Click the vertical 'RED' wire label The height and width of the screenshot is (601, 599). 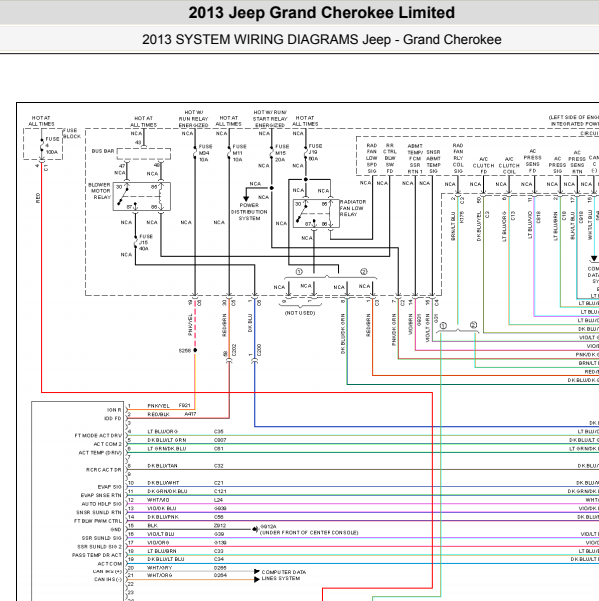coord(38,198)
